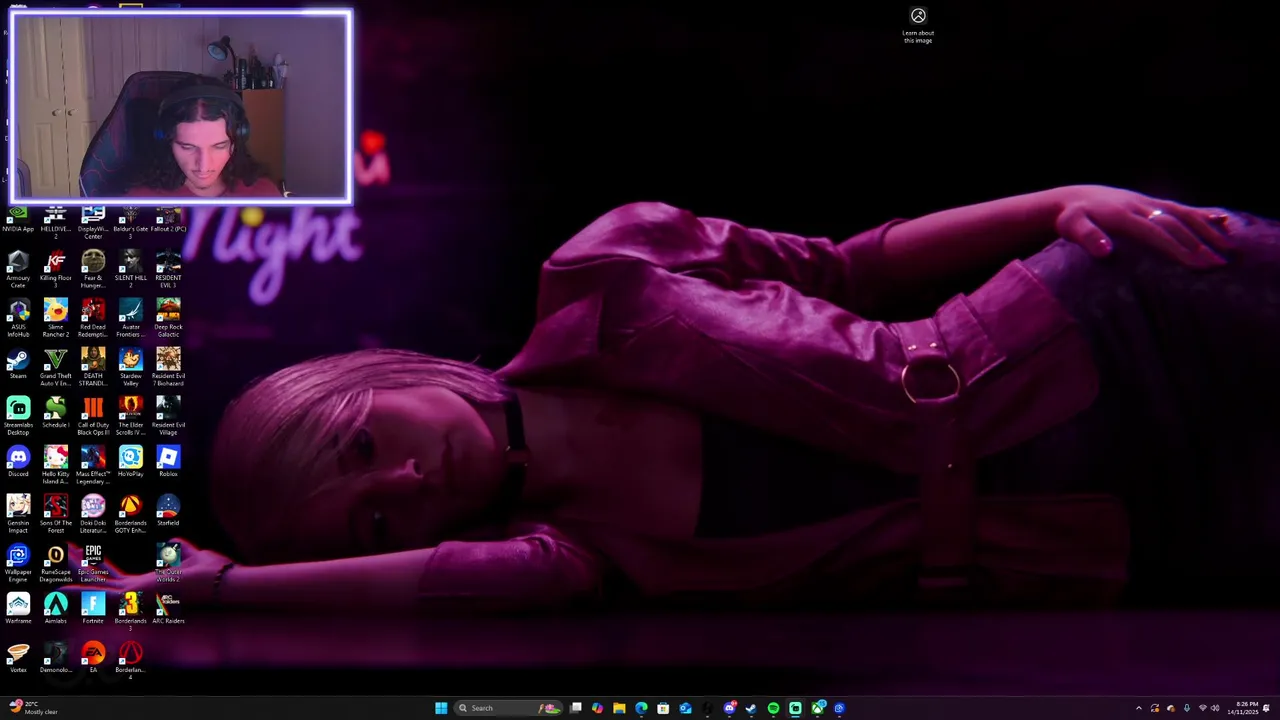Open the Discord desktop shortcut
Image resolution: width=1280 pixels, height=720 pixels.
click(18, 462)
